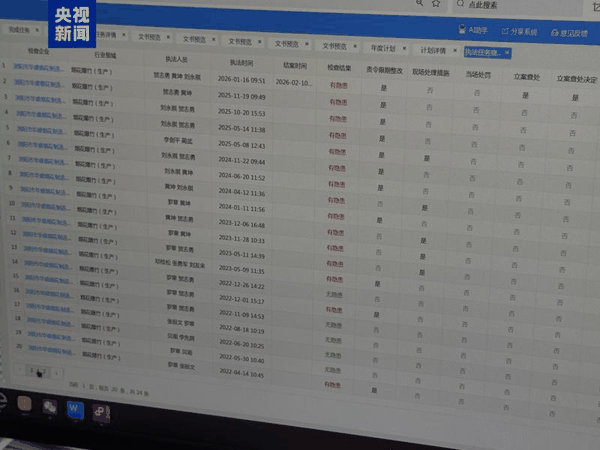
Task: Click 贺志勇 黄坤 刘永辉 personnel cell
Action: click(177, 77)
